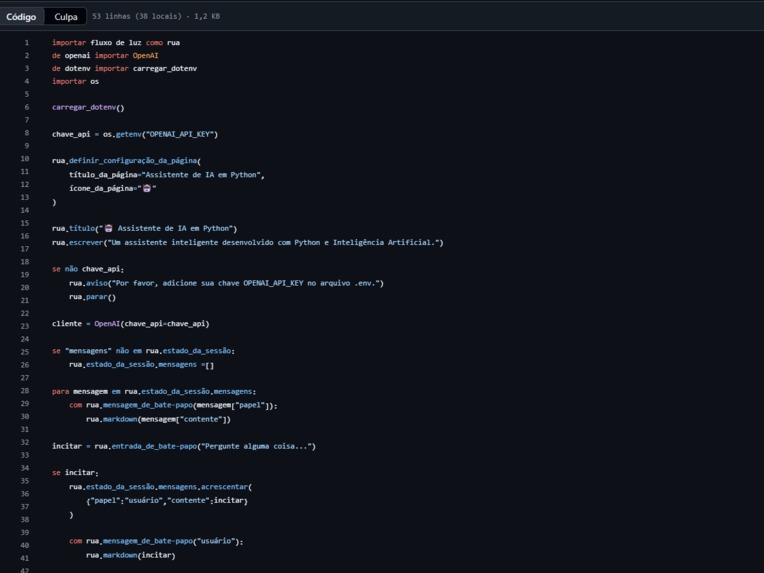
Task: Select line number 10
Action: (25, 159)
